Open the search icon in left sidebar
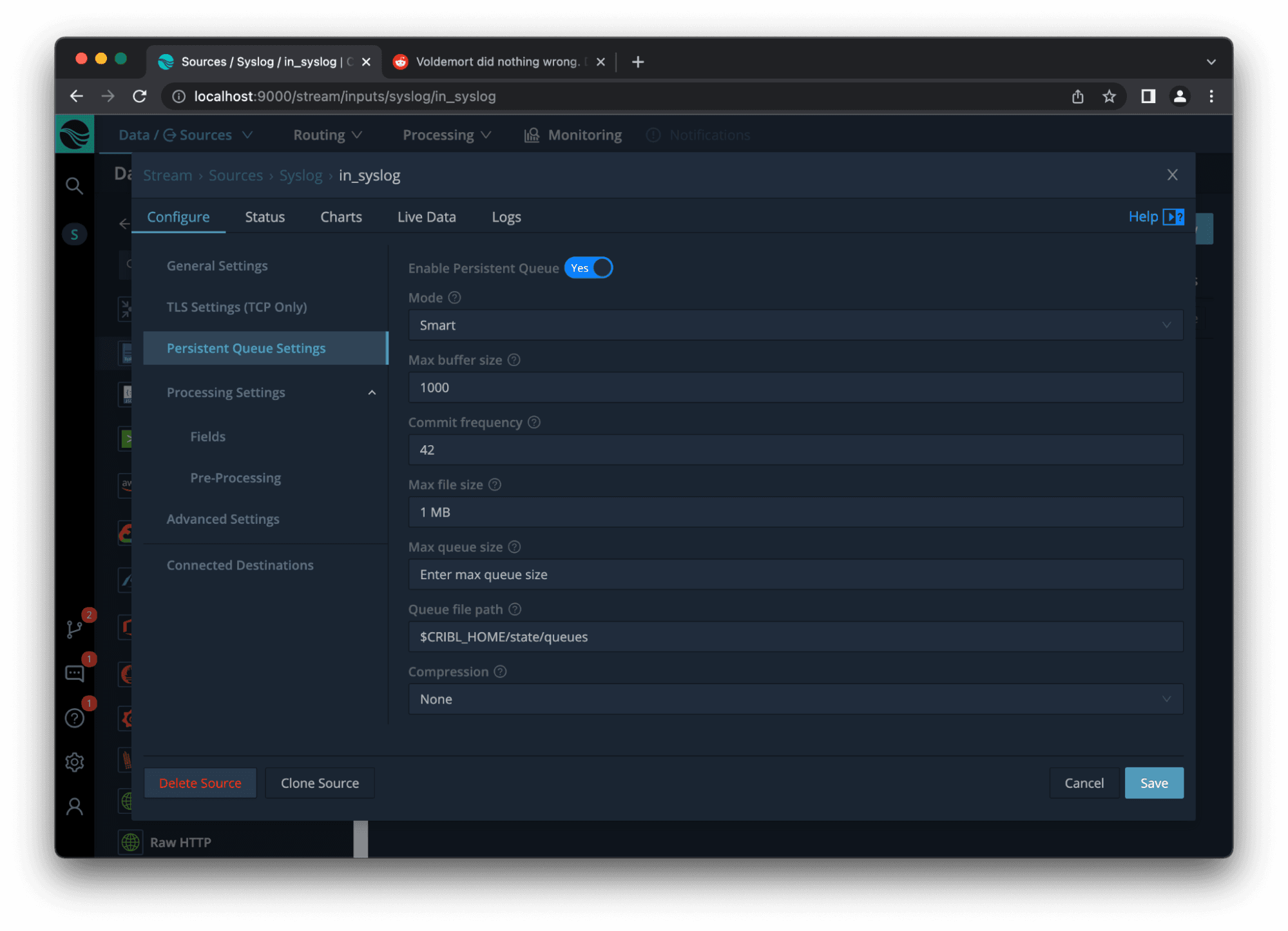 (74, 186)
